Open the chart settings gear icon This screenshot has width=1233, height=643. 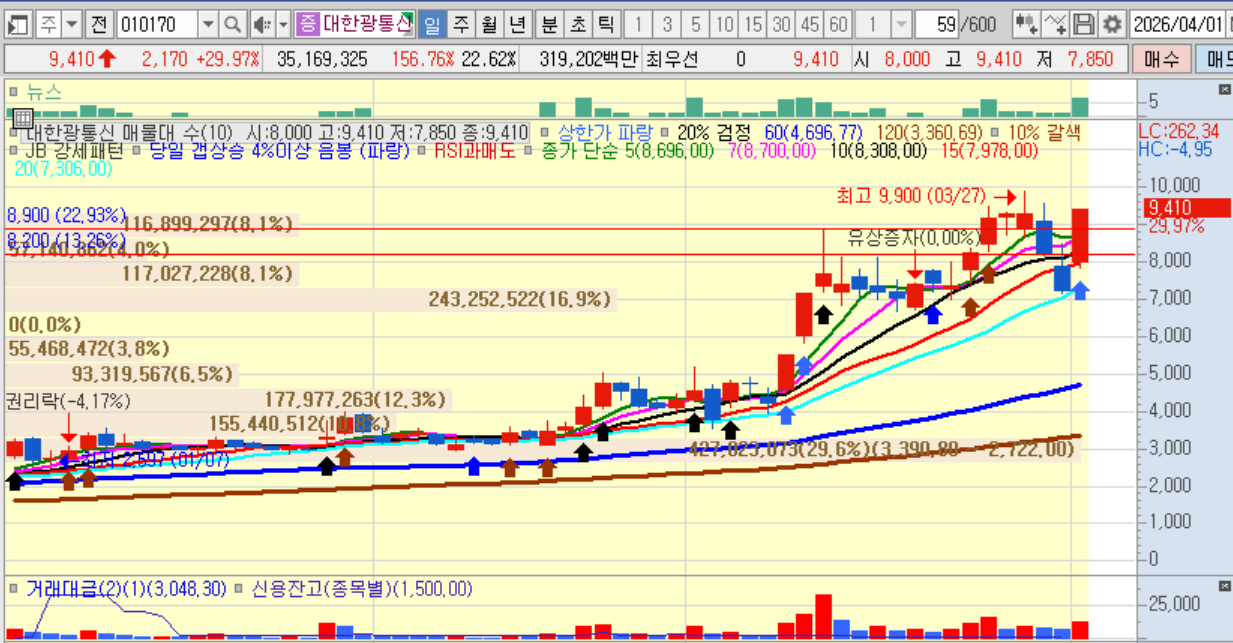1112,23
